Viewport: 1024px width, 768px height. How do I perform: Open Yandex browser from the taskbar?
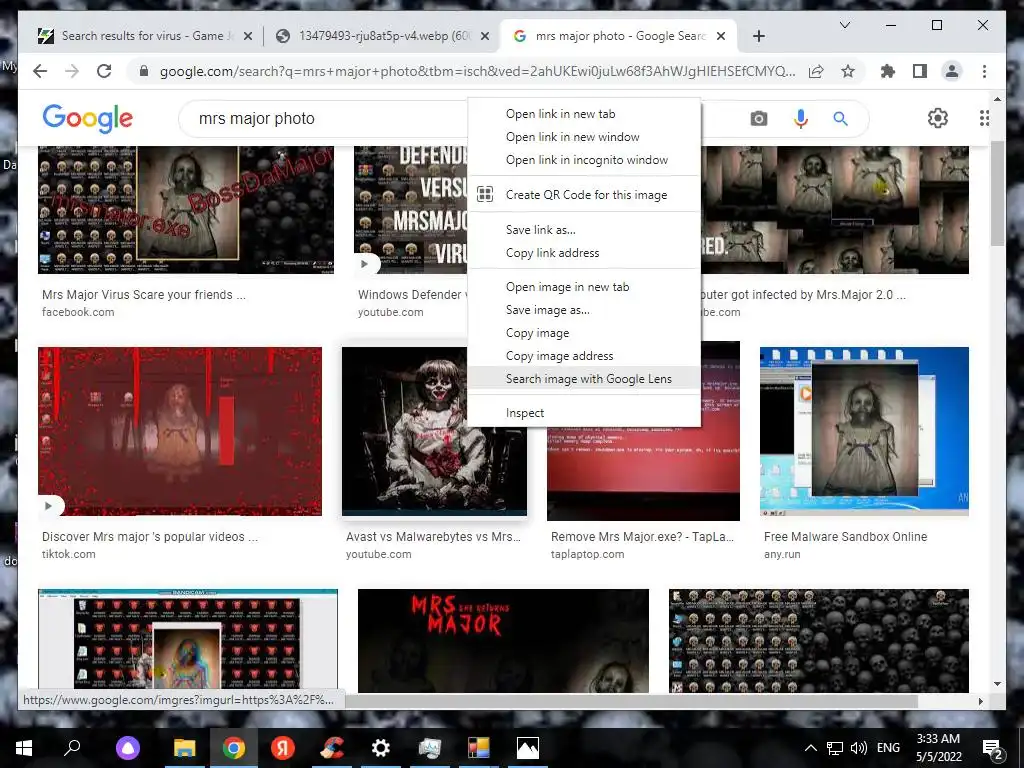(283, 748)
